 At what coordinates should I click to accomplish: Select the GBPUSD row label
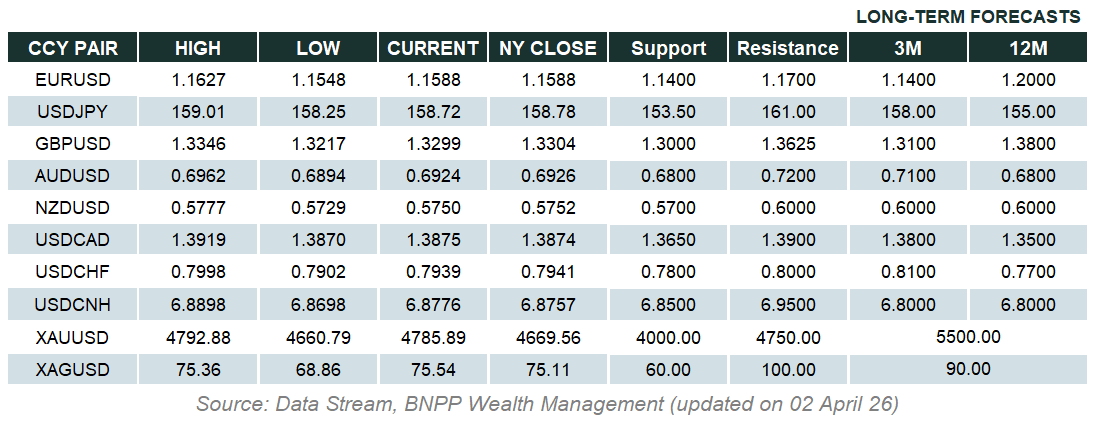point(72,144)
